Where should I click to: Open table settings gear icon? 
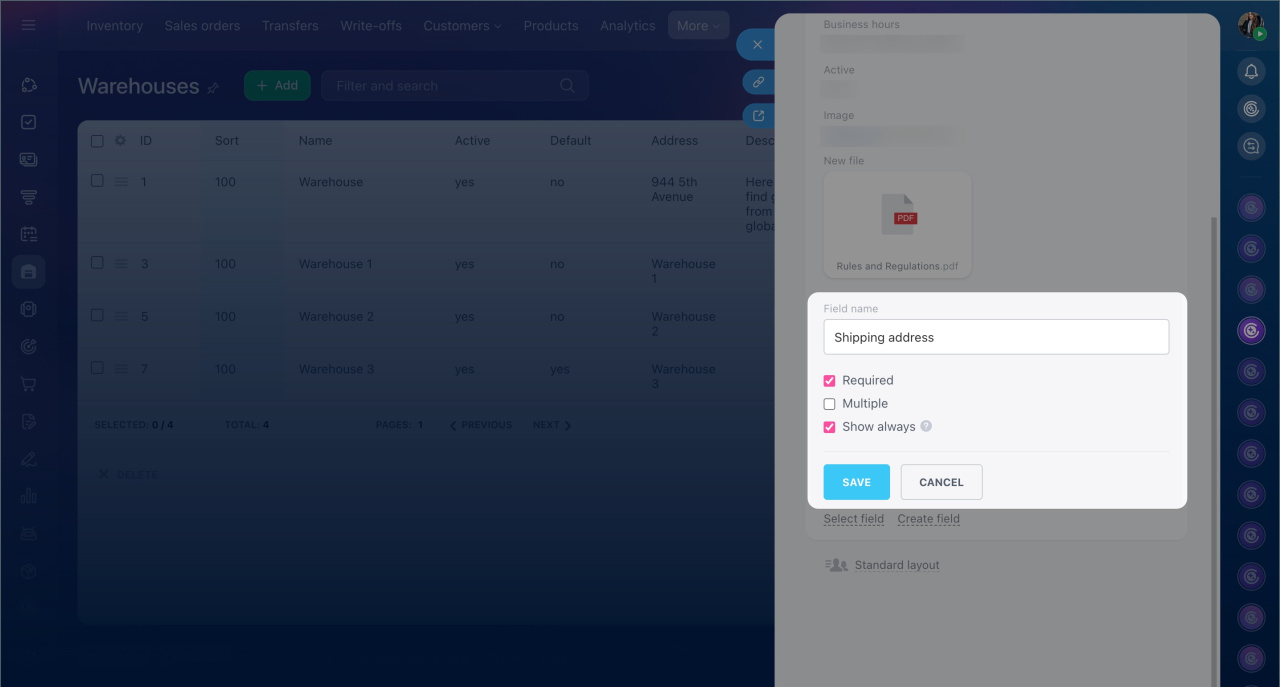click(120, 141)
